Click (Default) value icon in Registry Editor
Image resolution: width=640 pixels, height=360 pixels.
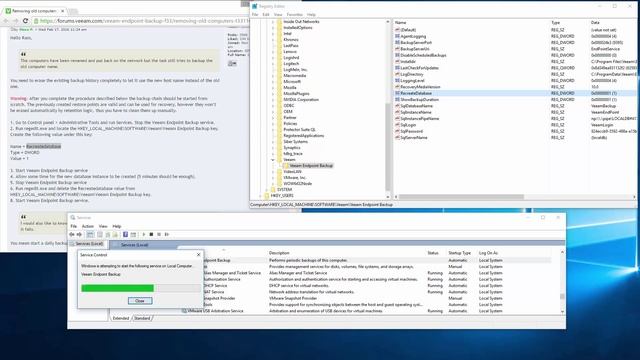pyautogui.click(x=397, y=30)
